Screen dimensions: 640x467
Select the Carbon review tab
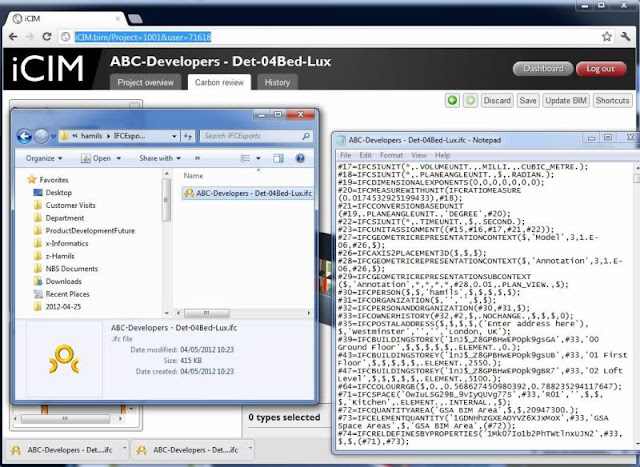tap(219, 82)
